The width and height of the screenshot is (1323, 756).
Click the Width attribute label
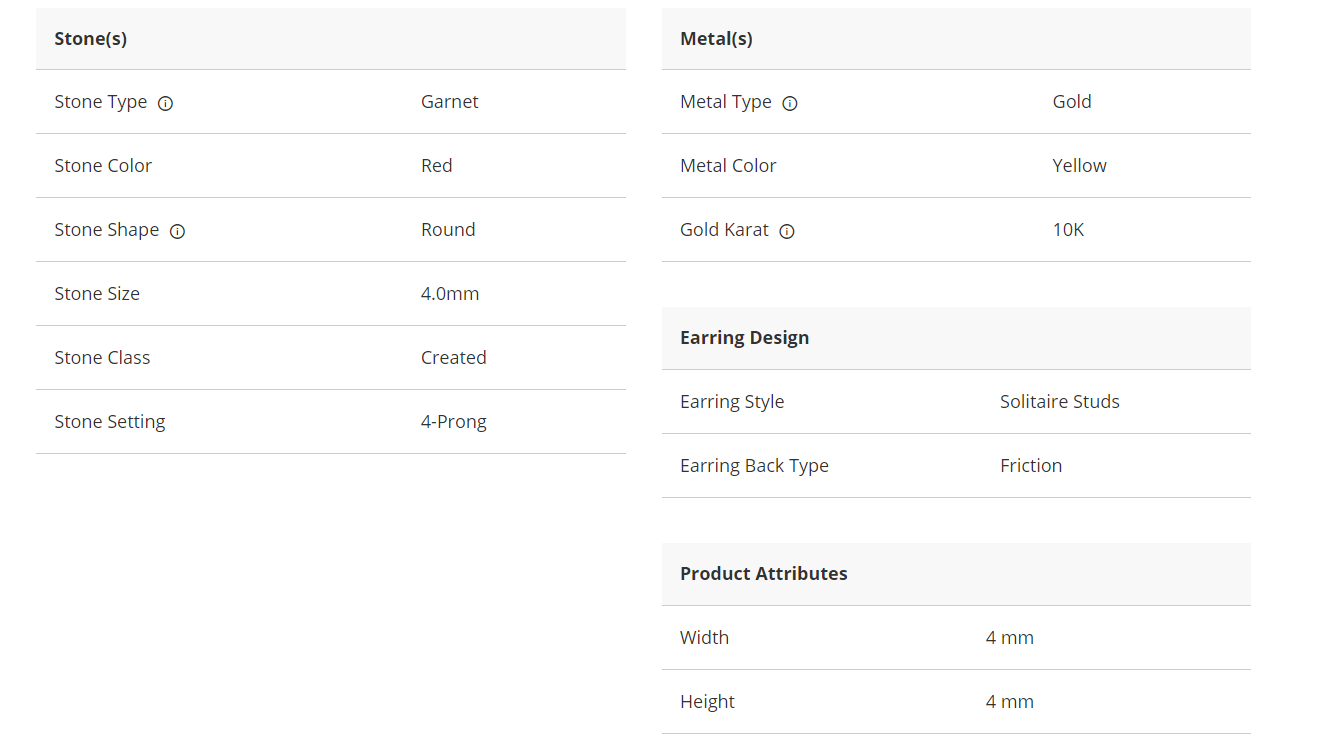(704, 638)
